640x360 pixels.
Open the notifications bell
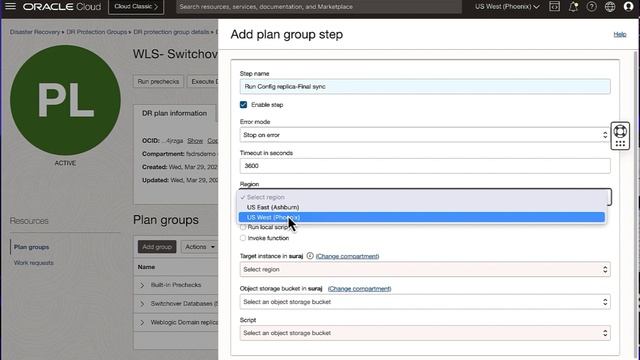pyautogui.click(x=573, y=7)
